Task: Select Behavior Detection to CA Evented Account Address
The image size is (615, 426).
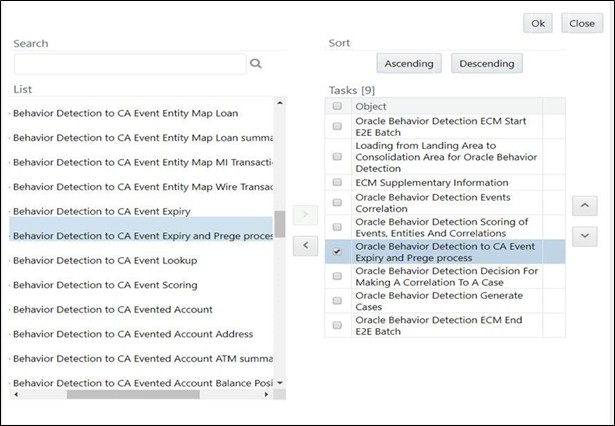Action: tap(133, 334)
